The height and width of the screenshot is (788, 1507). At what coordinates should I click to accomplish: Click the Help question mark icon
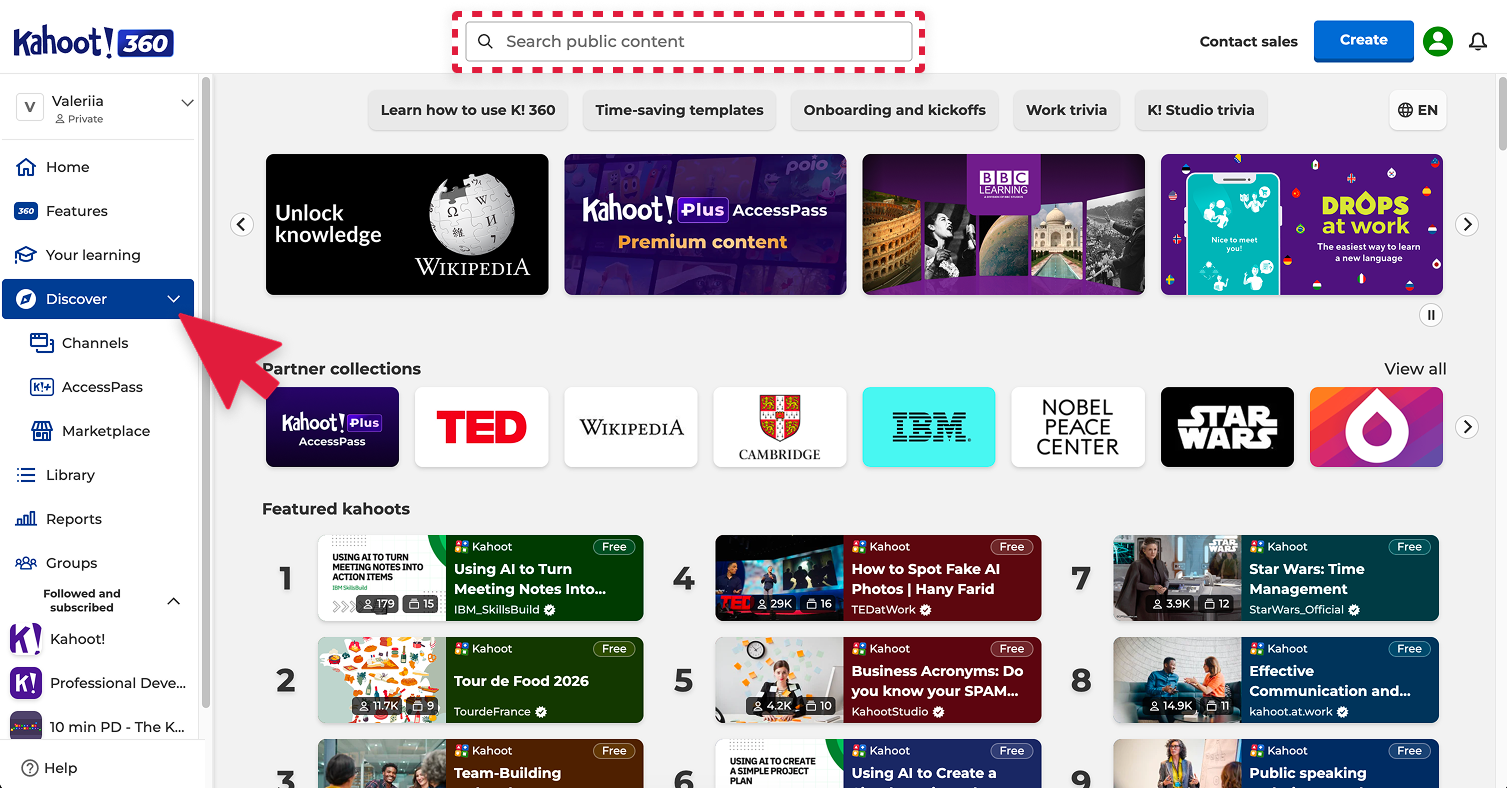(x=30, y=768)
